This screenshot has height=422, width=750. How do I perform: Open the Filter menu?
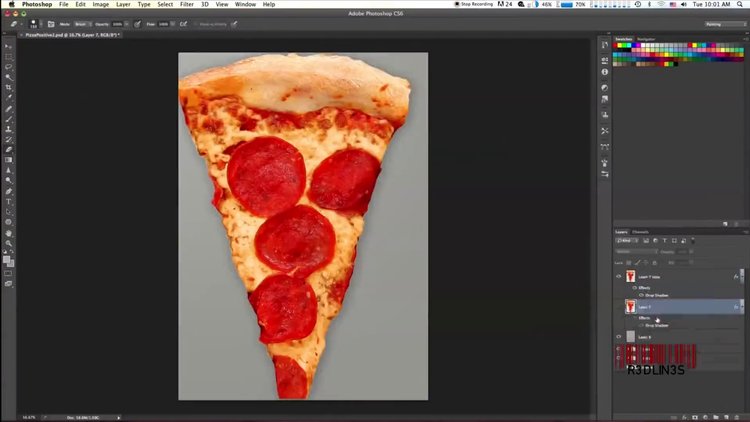[187, 4]
